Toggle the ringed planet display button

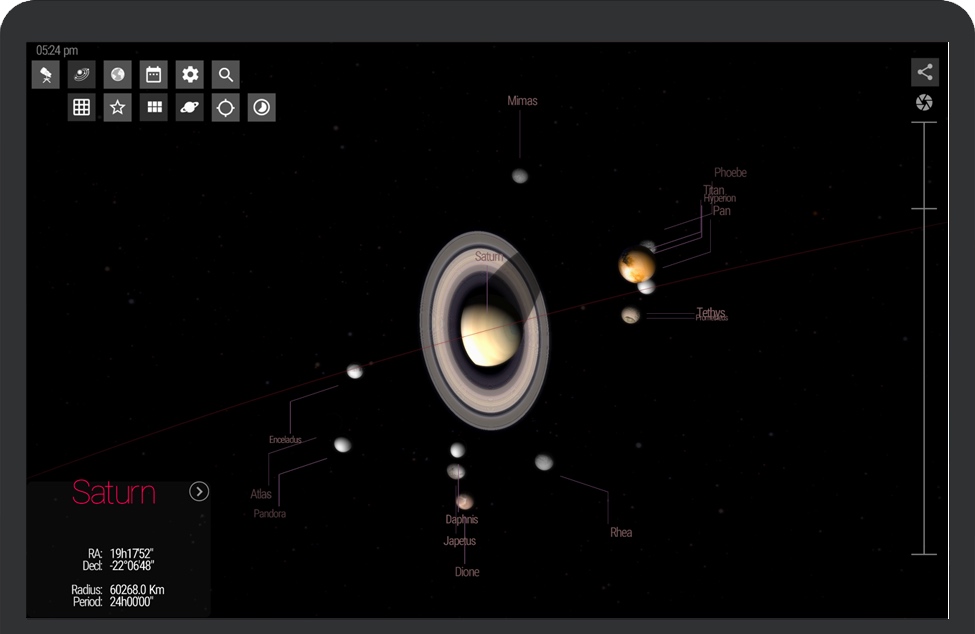190,108
